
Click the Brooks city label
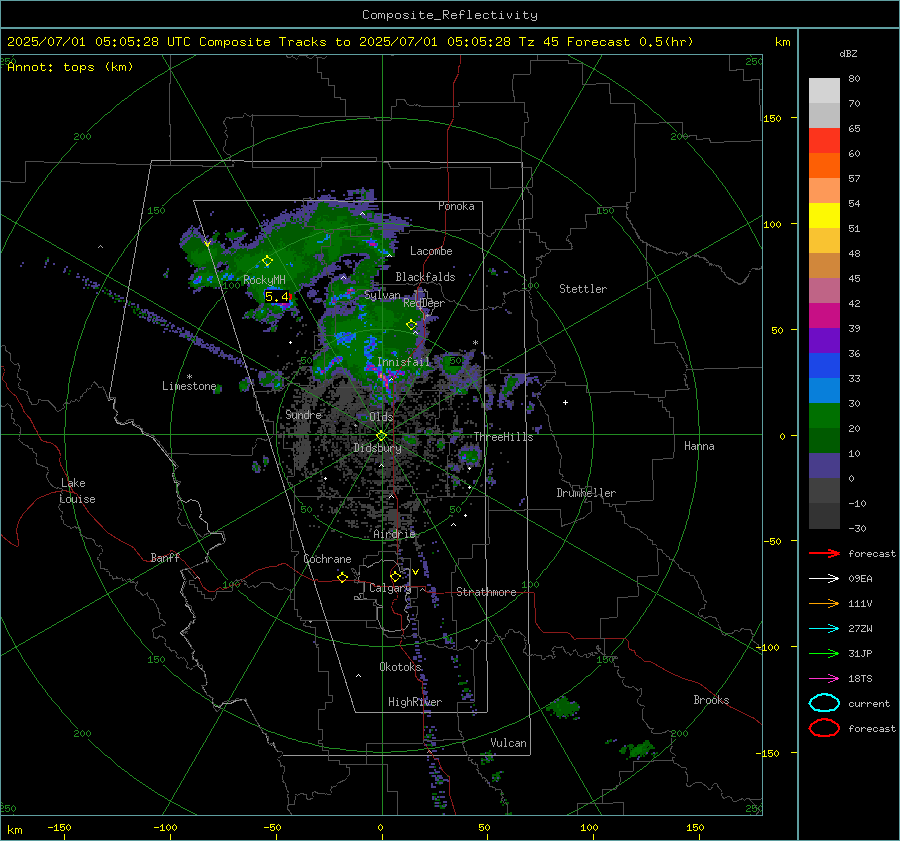(711, 700)
